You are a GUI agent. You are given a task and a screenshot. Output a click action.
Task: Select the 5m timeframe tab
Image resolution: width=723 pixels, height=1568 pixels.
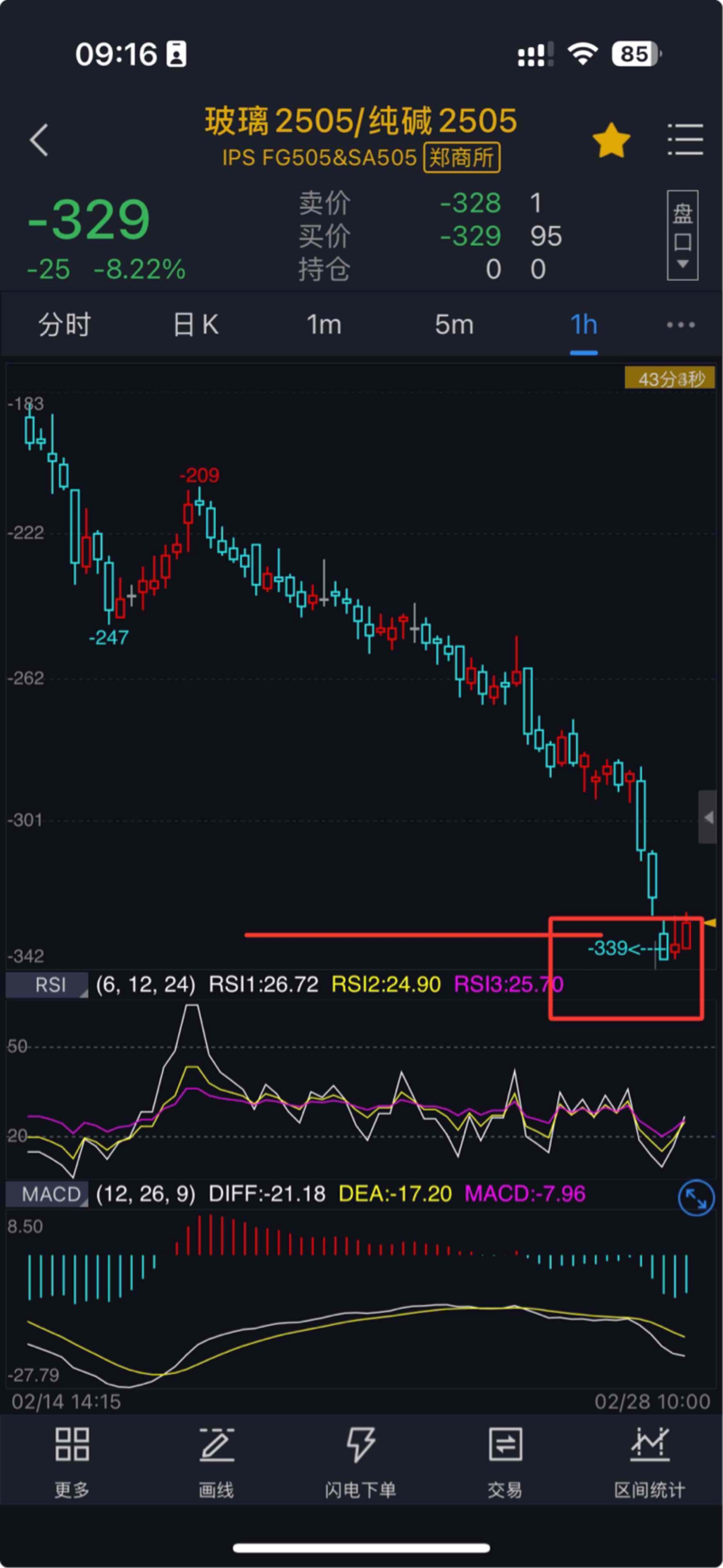click(x=454, y=325)
